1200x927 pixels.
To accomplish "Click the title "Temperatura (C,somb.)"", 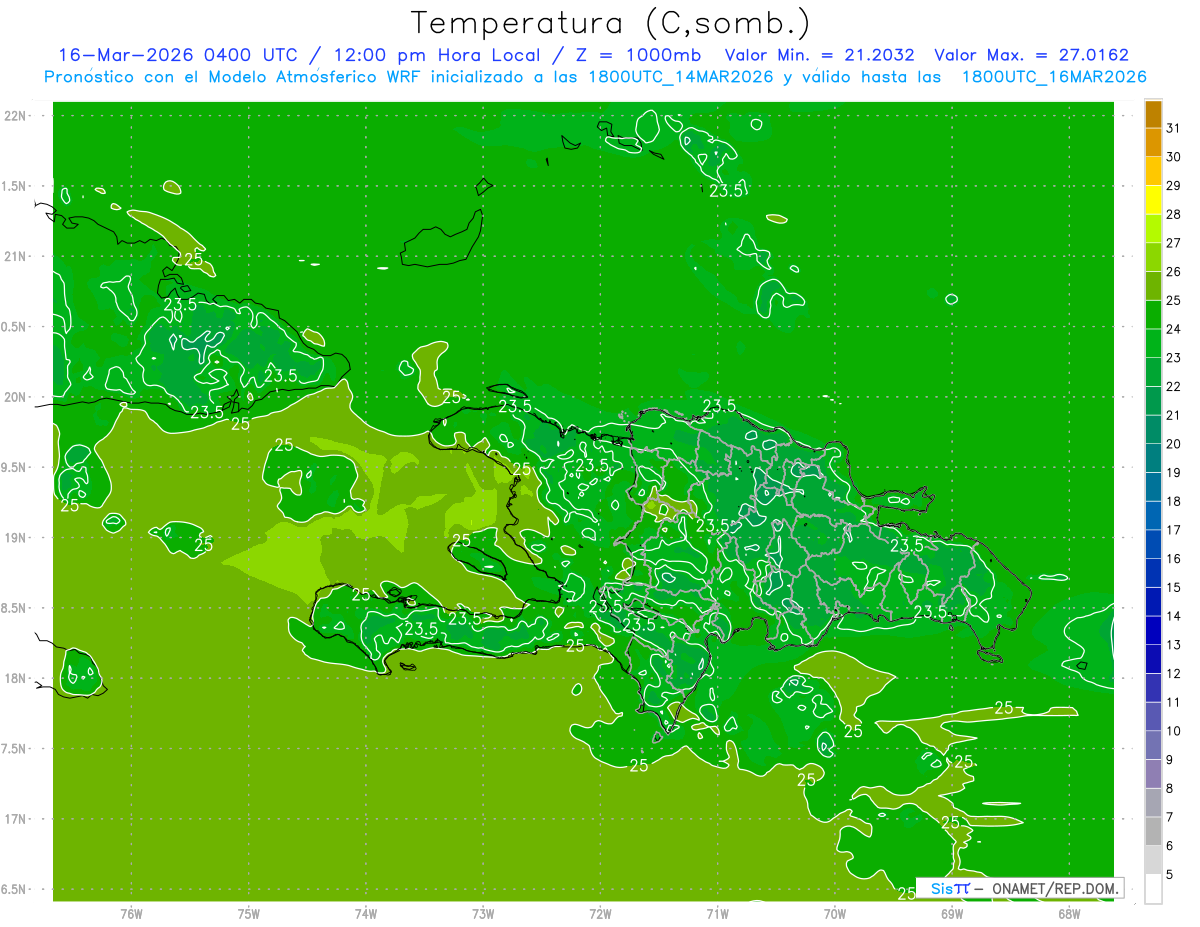I will [x=610, y=23].
